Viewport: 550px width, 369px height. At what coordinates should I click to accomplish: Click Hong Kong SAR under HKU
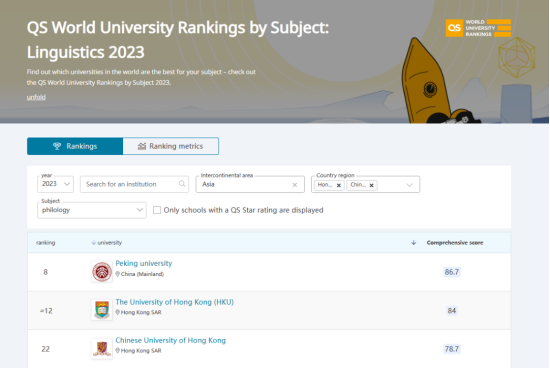click(x=141, y=312)
